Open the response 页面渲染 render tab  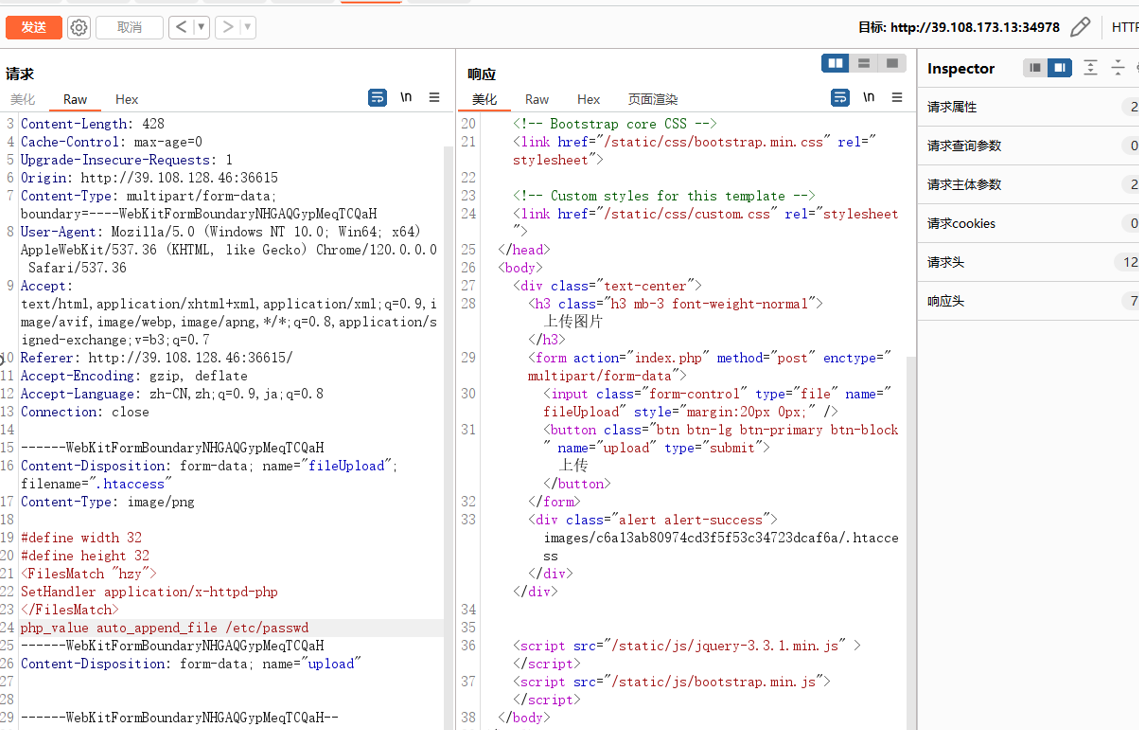(x=652, y=100)
